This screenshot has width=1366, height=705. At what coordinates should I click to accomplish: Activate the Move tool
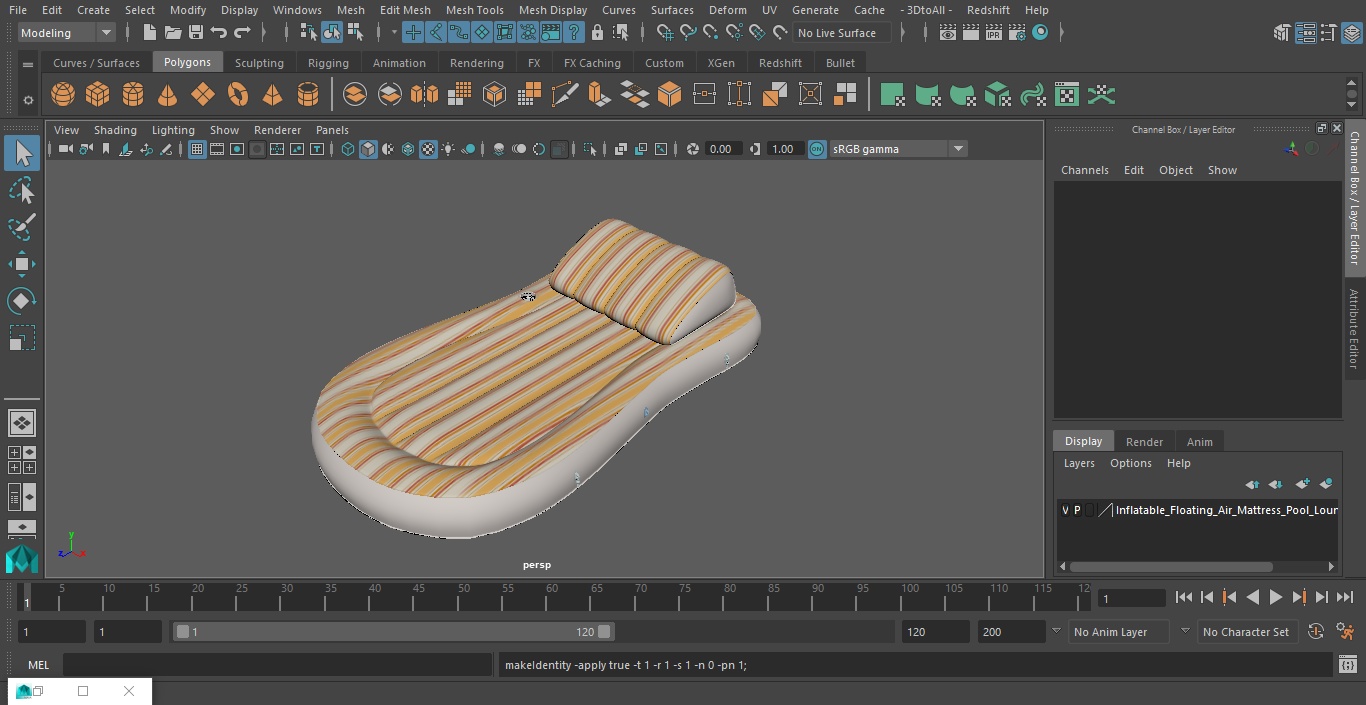click(x=21, y=264)
